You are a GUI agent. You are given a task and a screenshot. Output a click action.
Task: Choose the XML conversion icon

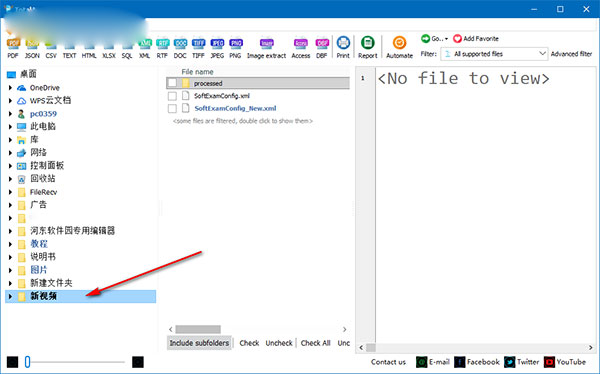pyautogui.click(x=145, y=43)
